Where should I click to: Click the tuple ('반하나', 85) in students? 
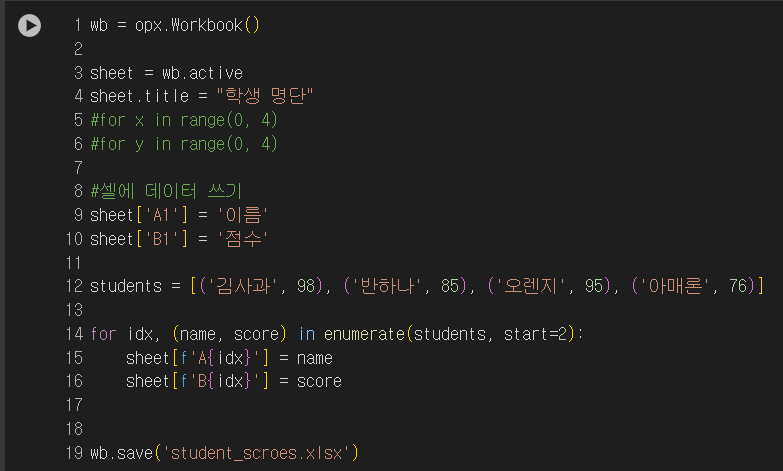pos(404,286)
